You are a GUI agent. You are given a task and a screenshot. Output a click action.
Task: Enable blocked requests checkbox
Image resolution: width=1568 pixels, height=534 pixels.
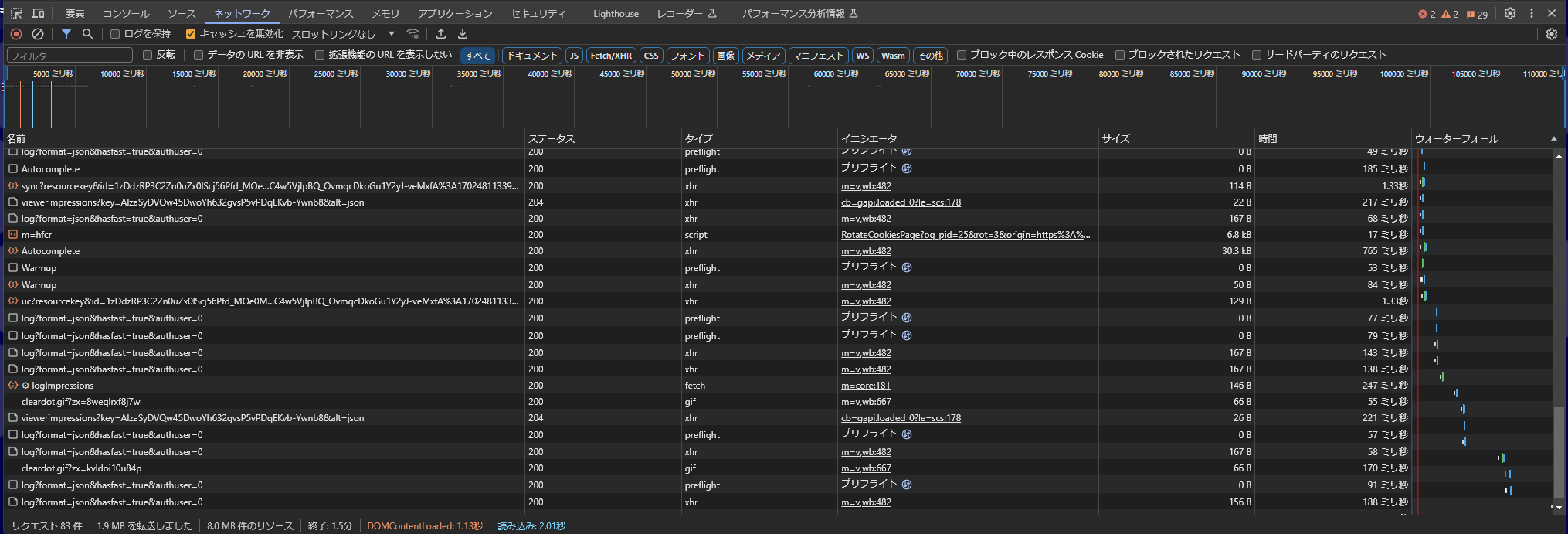(x=1120, y=55)
